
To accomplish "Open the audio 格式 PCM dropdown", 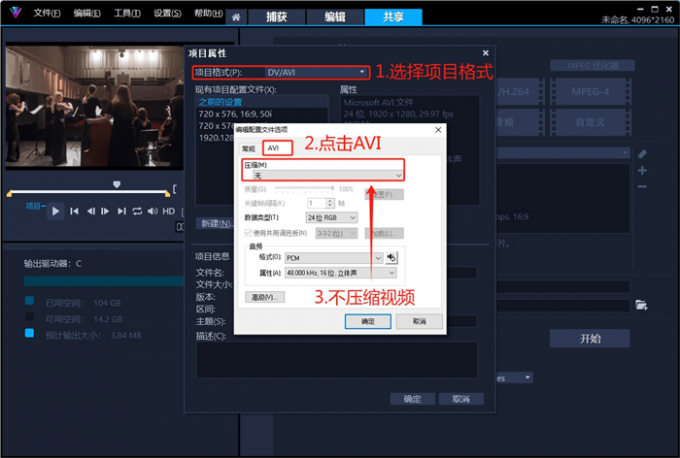I will tap(333, 258).
